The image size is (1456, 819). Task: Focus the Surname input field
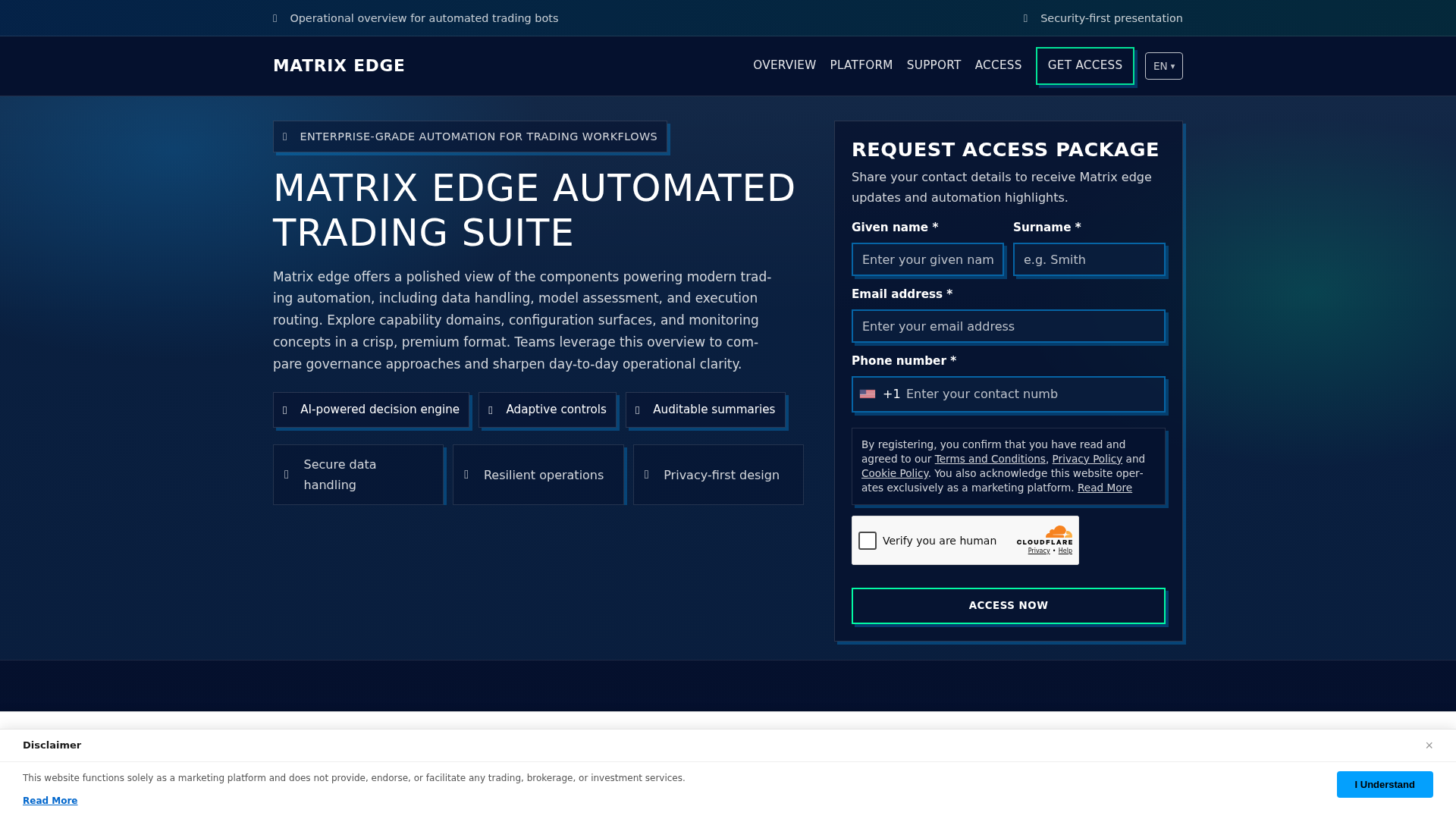point(1089,259)
